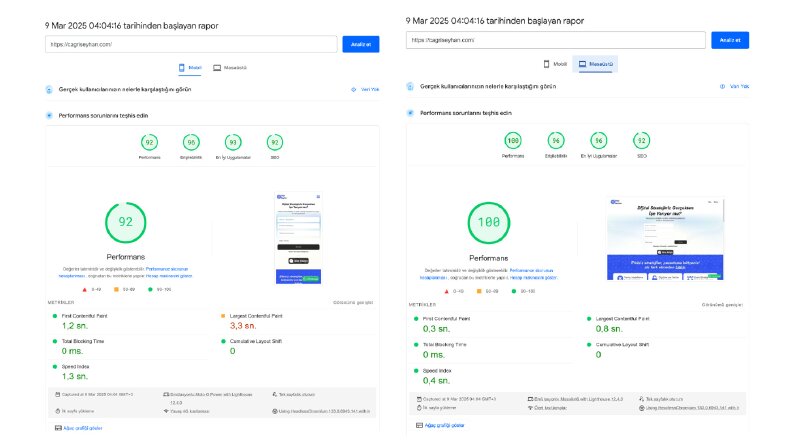Open the Veri Yok link in the desktop report
Viewport: 793px width, 446px height.
tap(734, 86)
